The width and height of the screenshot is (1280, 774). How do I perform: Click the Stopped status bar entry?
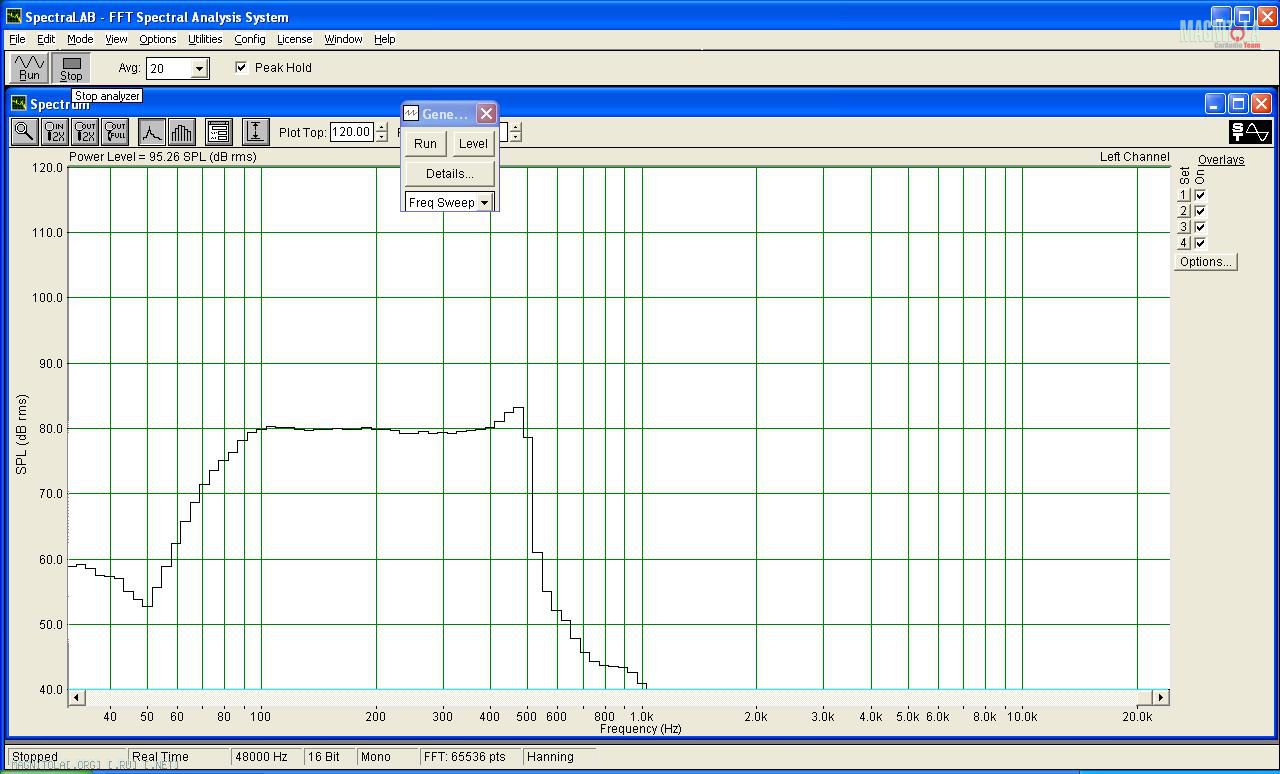(67, 757)
